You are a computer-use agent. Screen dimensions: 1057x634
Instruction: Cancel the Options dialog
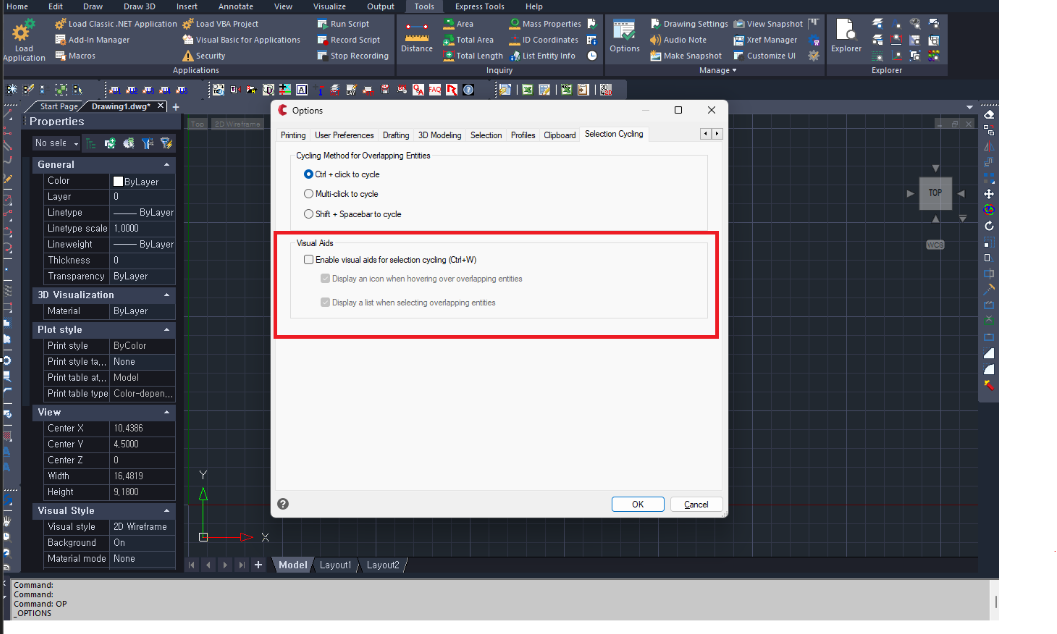click(696, 504)
